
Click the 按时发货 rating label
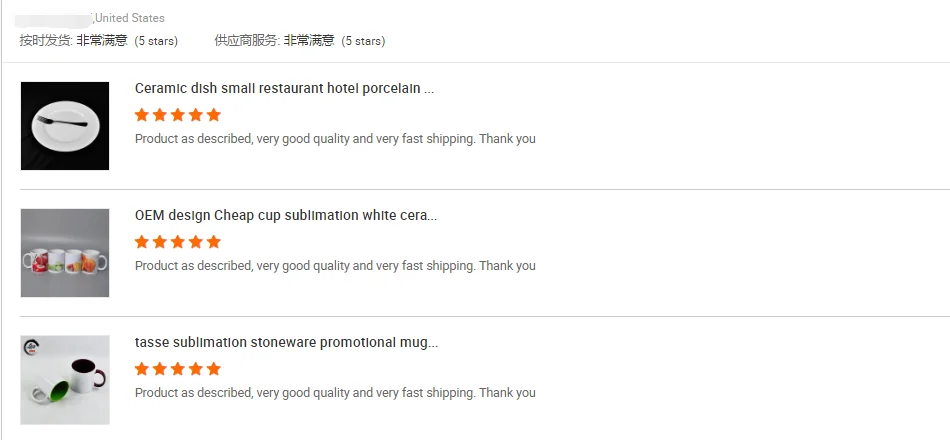[x=46, y=41]
